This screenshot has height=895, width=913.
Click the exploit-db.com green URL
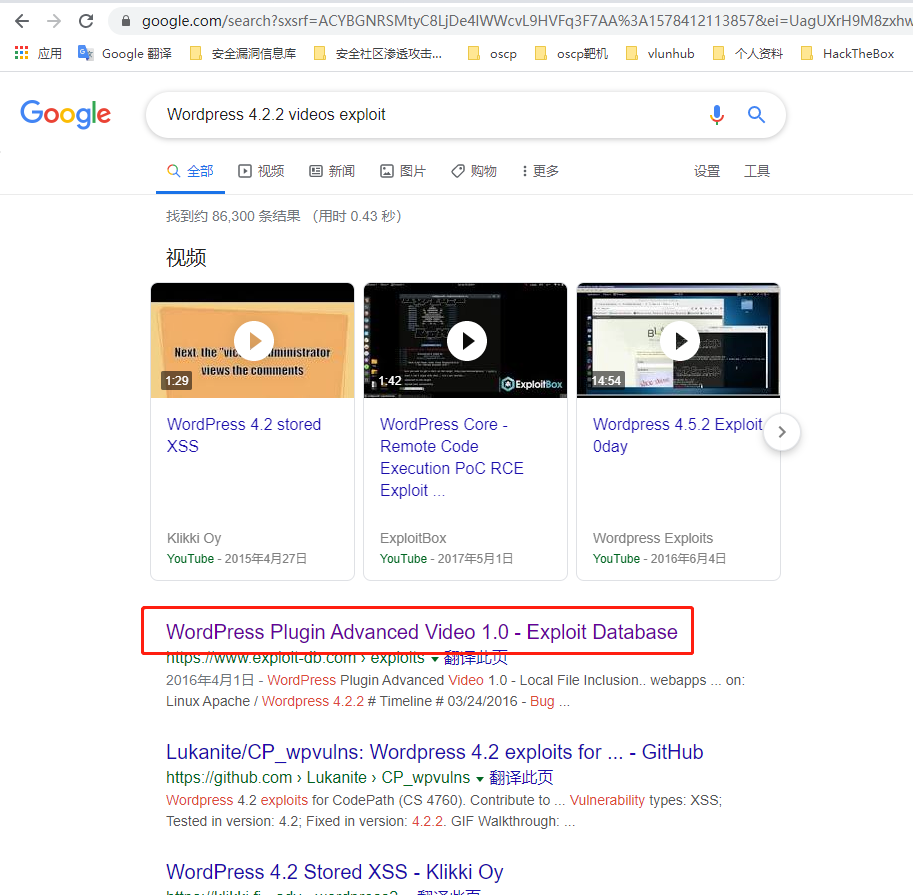pyautogui.click(x=295, y=658)
